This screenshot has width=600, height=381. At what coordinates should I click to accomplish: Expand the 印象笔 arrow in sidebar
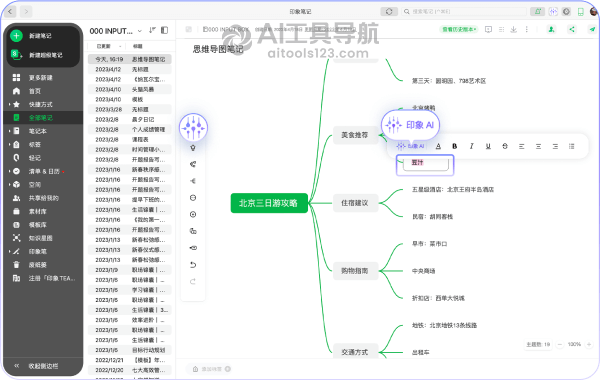(x=10, y=251)
